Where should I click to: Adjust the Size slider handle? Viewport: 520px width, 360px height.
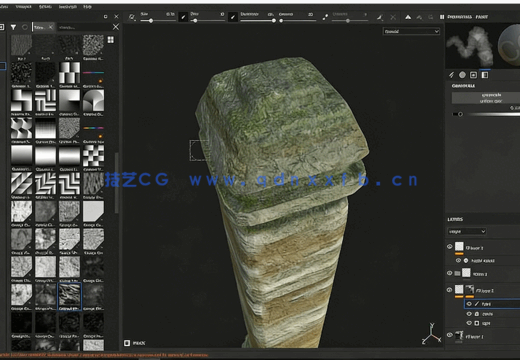click(x=151, y=21)
